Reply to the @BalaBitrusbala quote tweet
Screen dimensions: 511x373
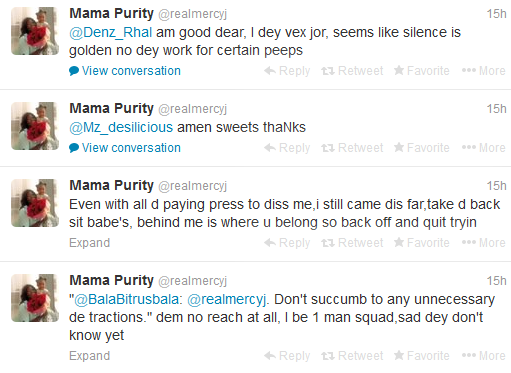click(x=287, y=356)
